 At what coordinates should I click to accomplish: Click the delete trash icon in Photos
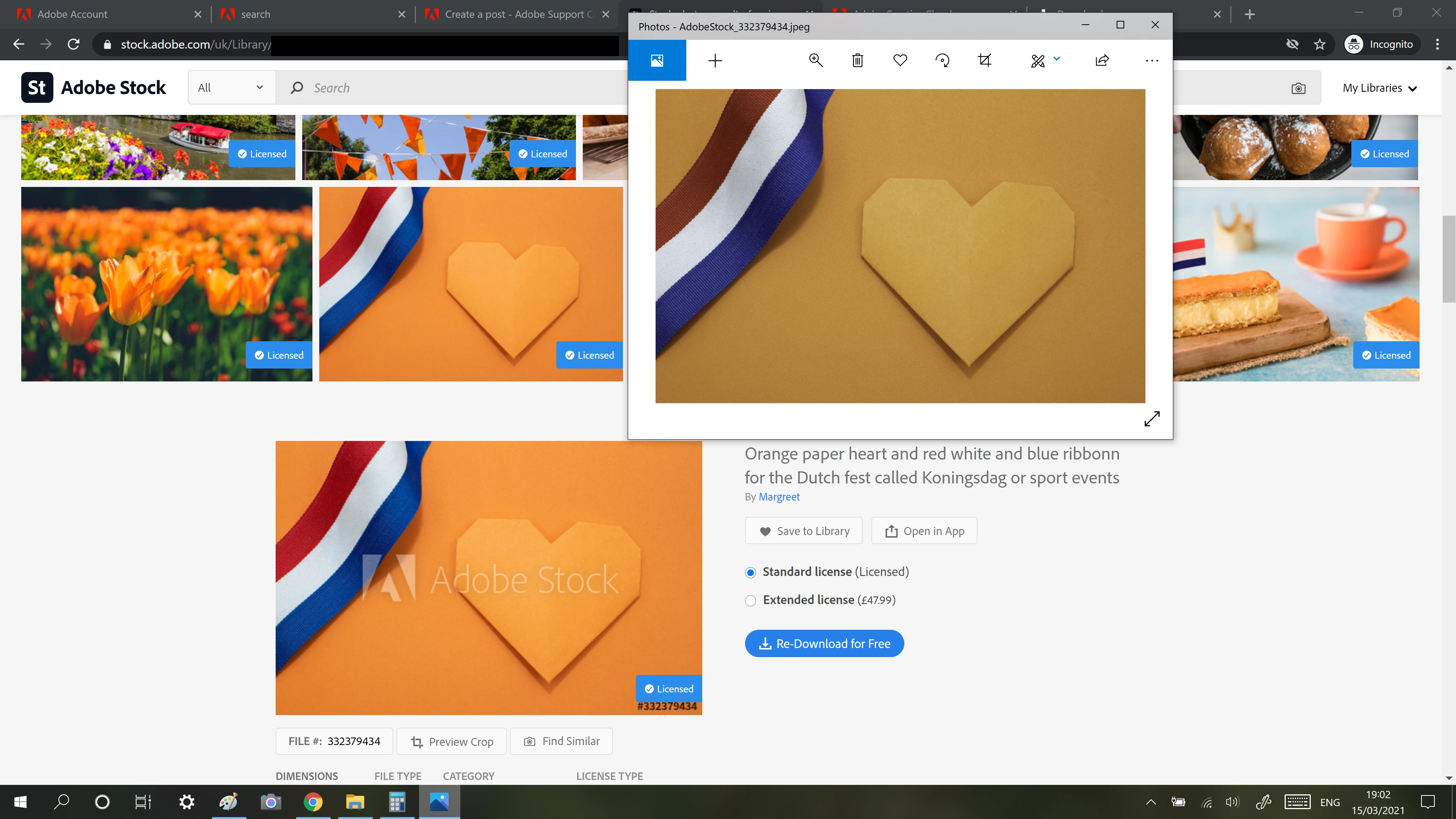(x=857, y=60)
